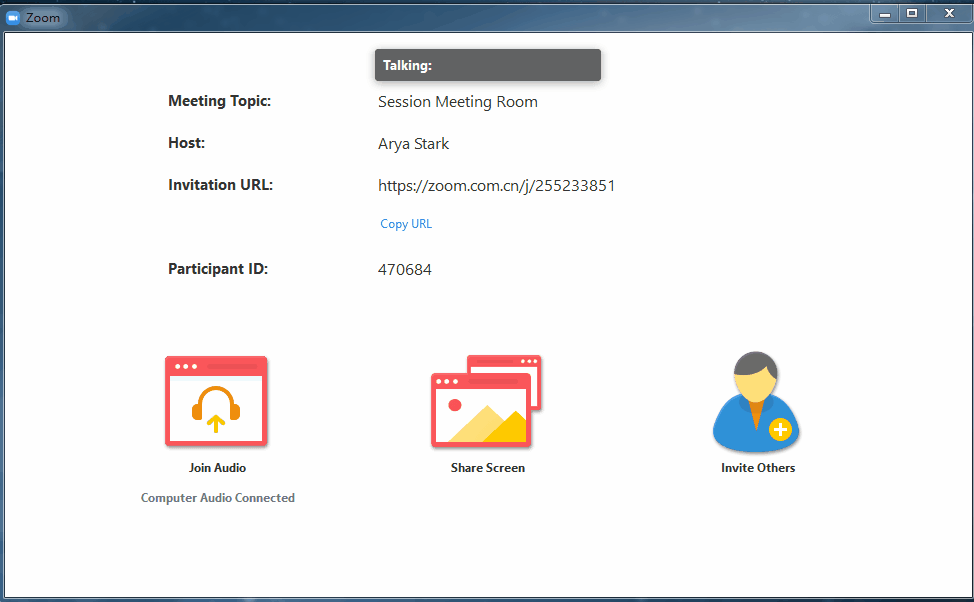The height and width of the screenshot is (602, 974).
Task: Click the Share Screen label
Action: [488, 468]
